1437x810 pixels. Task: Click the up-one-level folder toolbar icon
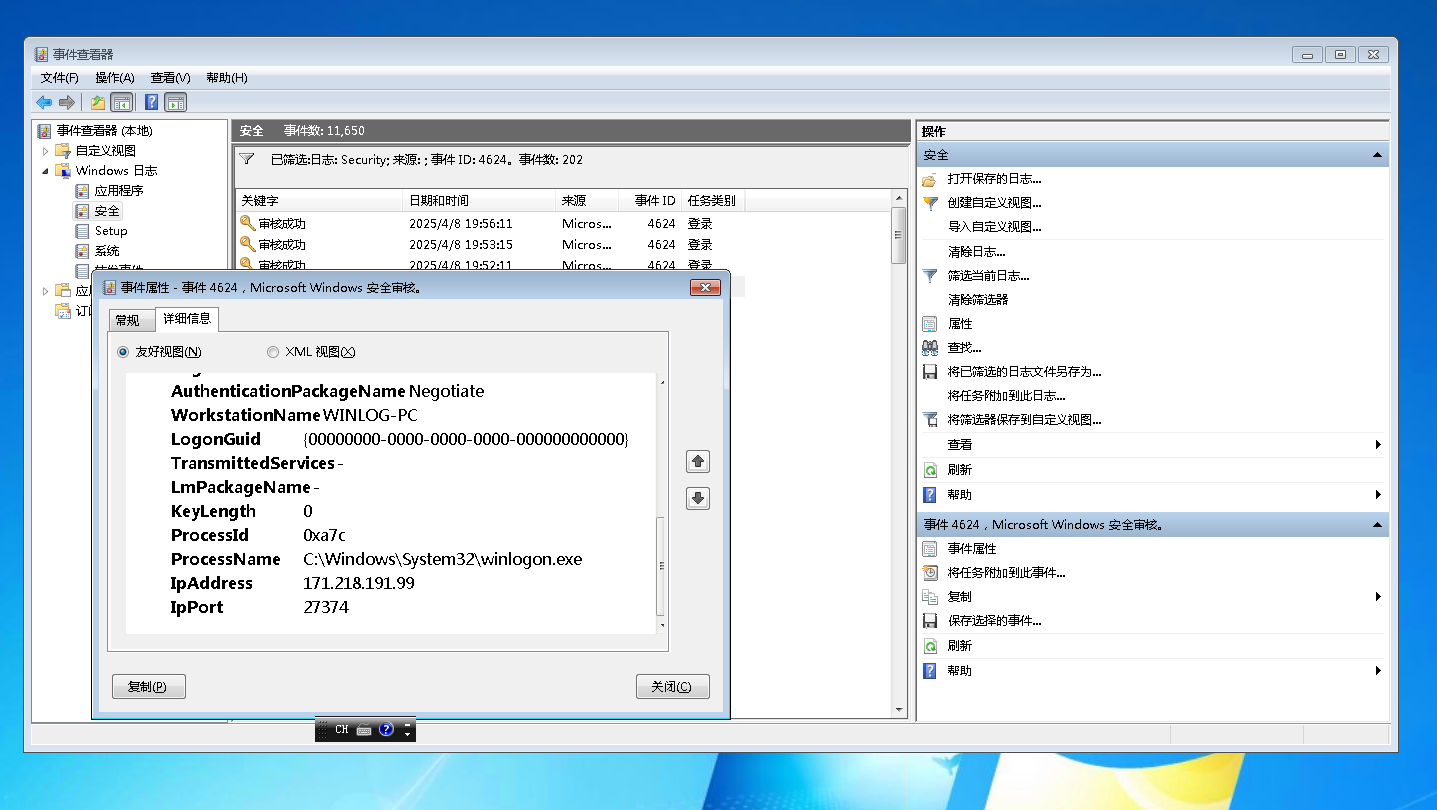coord(97,102)
